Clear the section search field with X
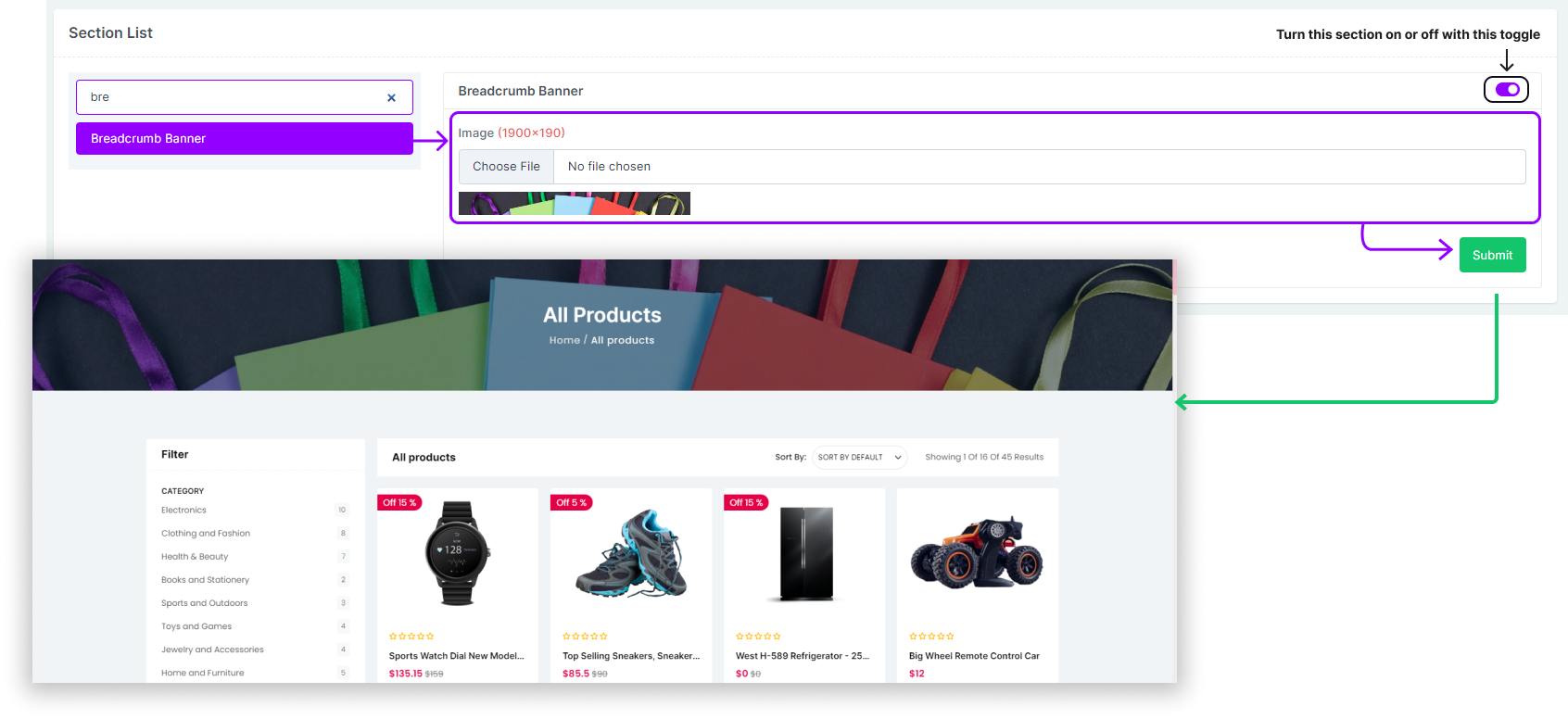Screen dimensions: 1568x719 391,97
